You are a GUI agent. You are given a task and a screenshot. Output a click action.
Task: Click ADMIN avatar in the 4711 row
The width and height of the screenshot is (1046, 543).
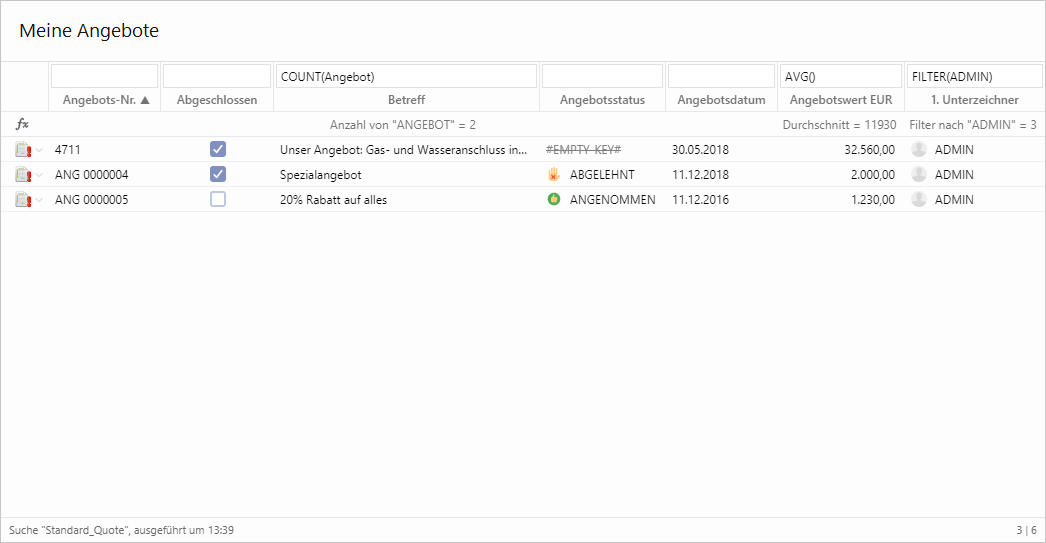click(919, 150)
